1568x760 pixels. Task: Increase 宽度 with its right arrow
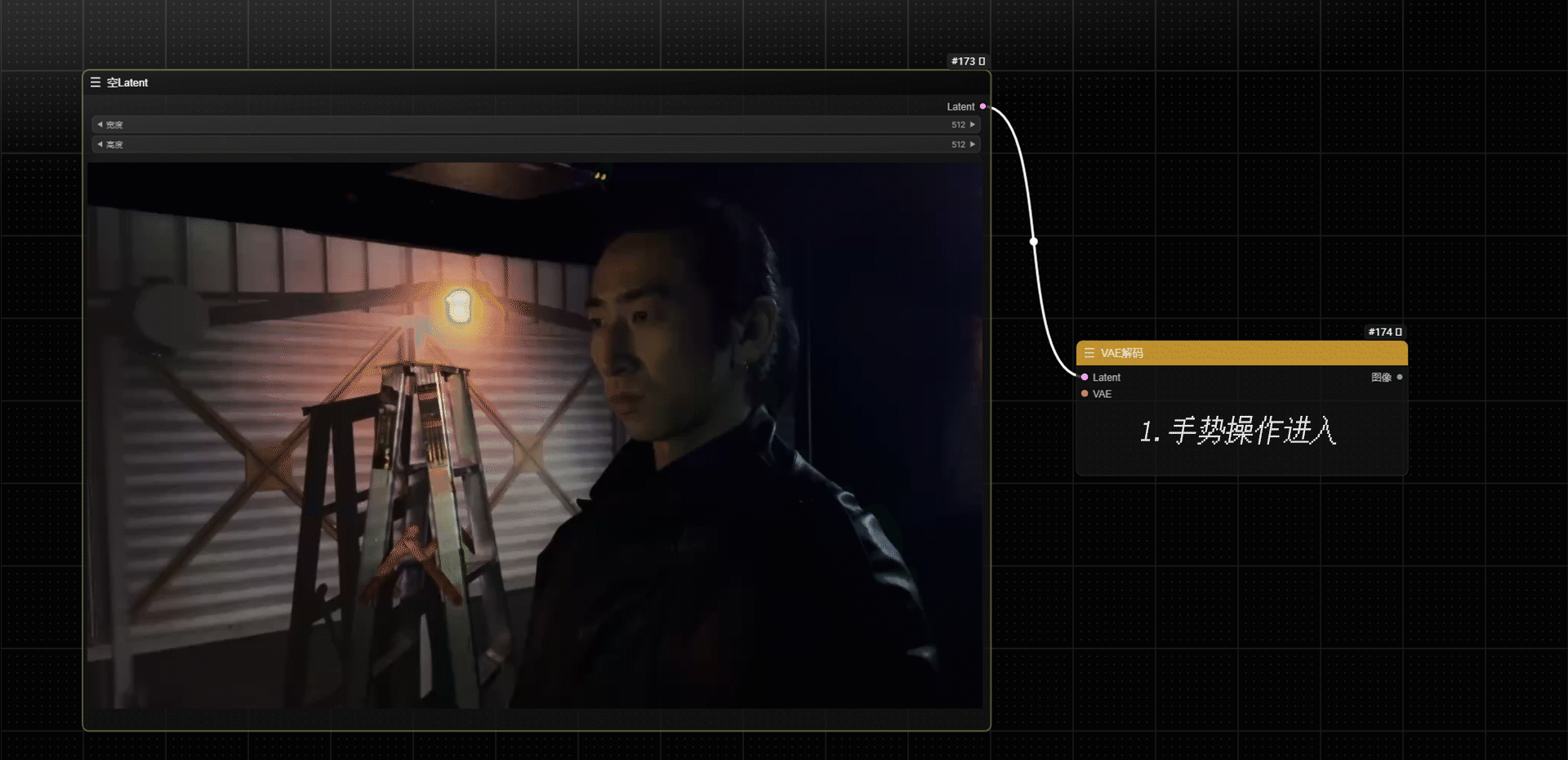973,124
